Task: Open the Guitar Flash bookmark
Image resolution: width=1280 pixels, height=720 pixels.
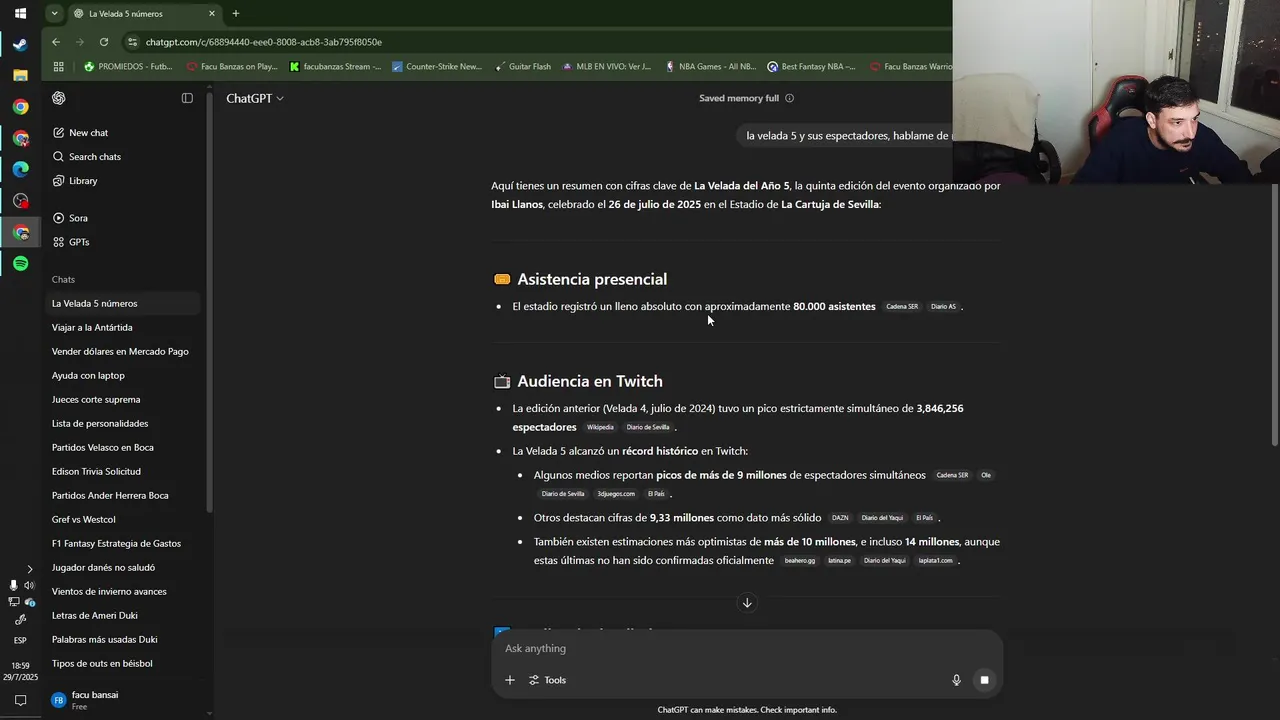Action: (x=522, y=67)
